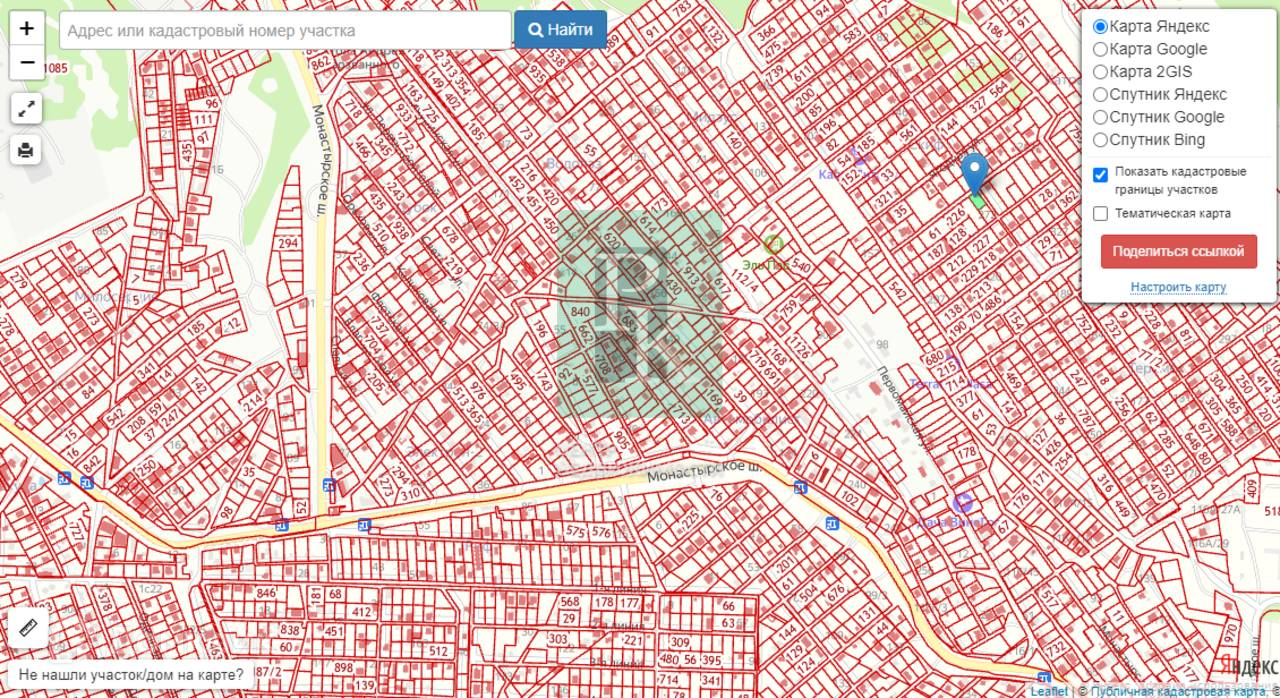This screenshot has width=1280, height=698.
Task: Select Спутник Google radio option
Action: pos(1100,117)
